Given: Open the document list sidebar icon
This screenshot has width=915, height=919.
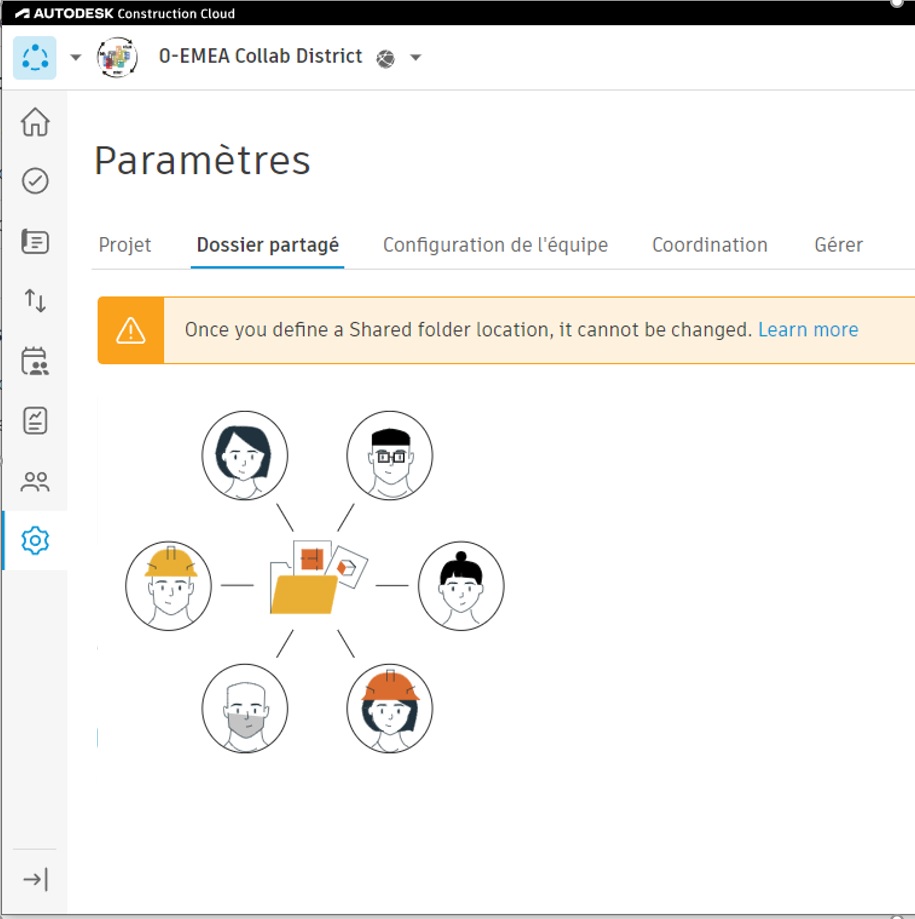Looking at the screenshot, I should coord(35,242).
